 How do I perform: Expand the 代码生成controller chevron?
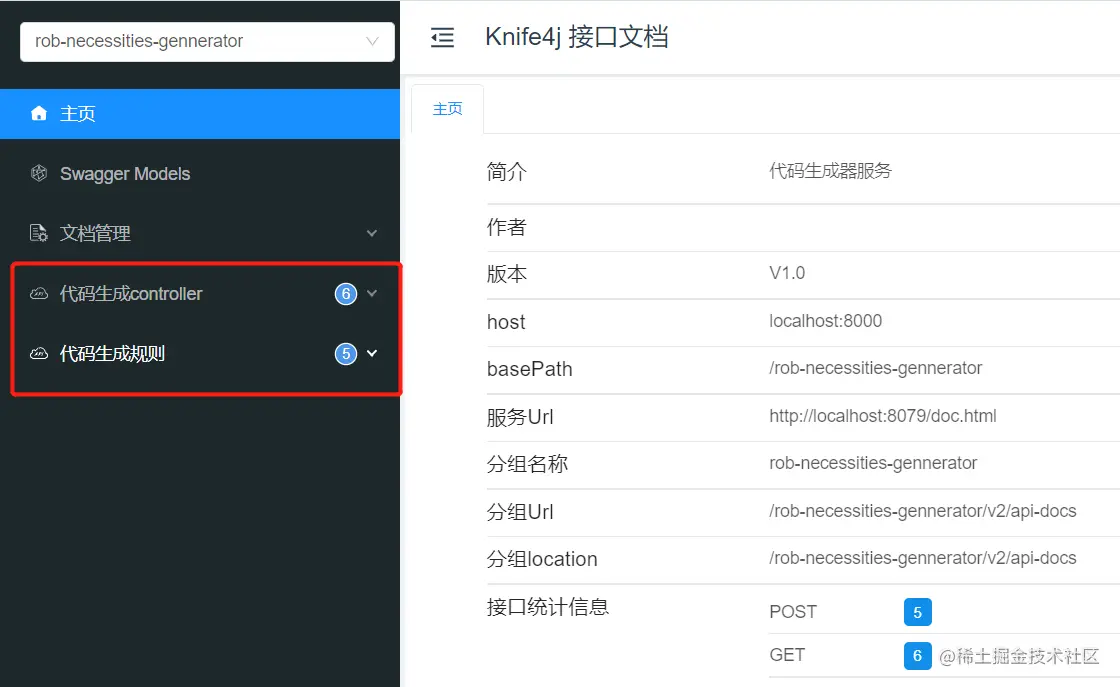click(x=371, y=294)
